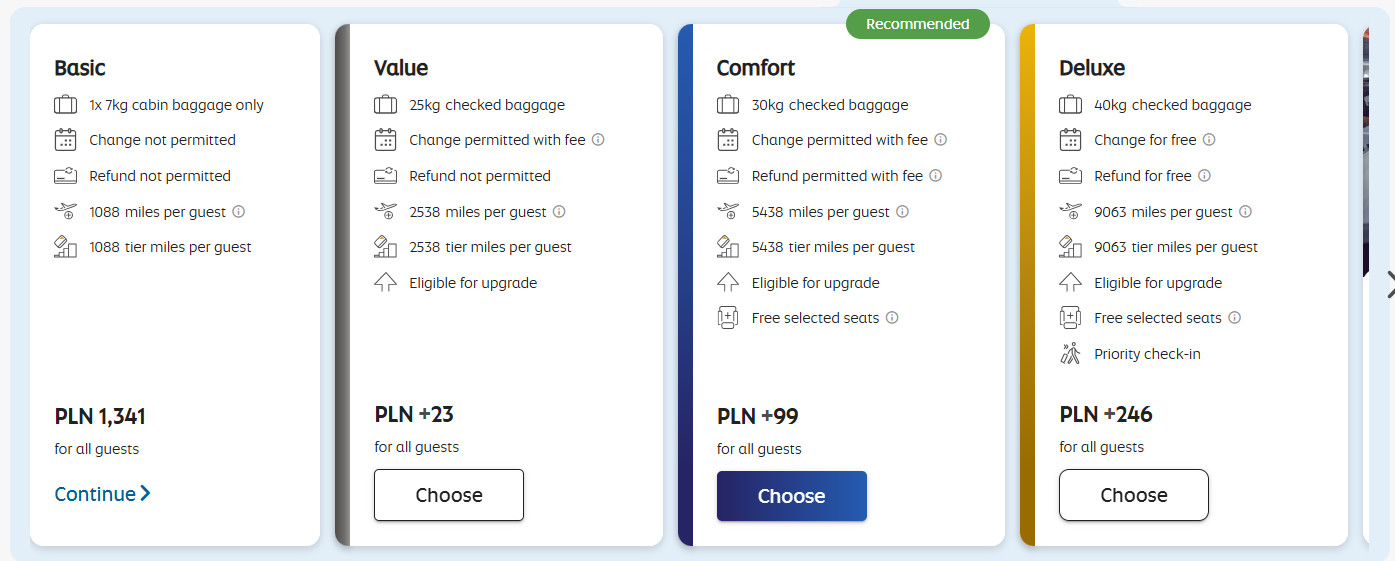Open info for Deluxe 9063 miles
Screen dimensions: 1395x561
coord(1245,212)
